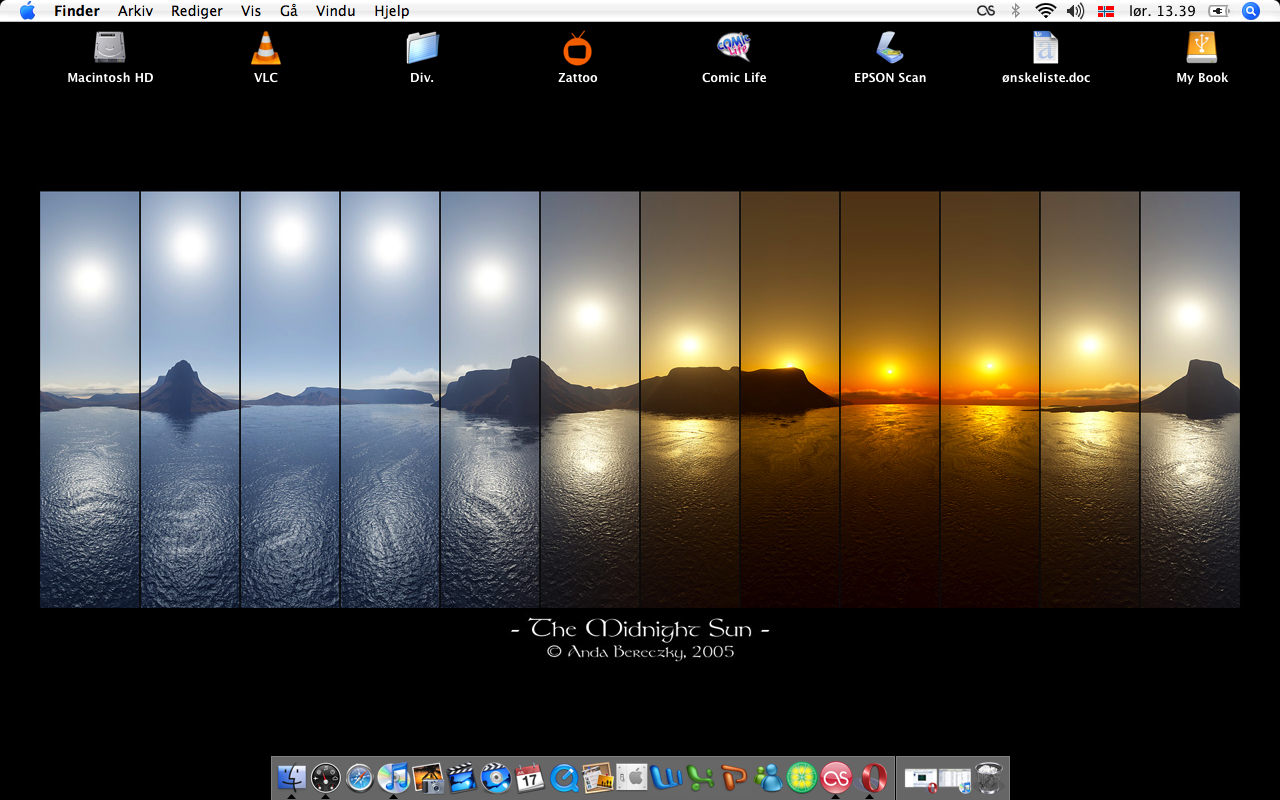Viewport: 1280px width, 800px height.
Task: Open Spotlight search
Action: click(1250, 11)
